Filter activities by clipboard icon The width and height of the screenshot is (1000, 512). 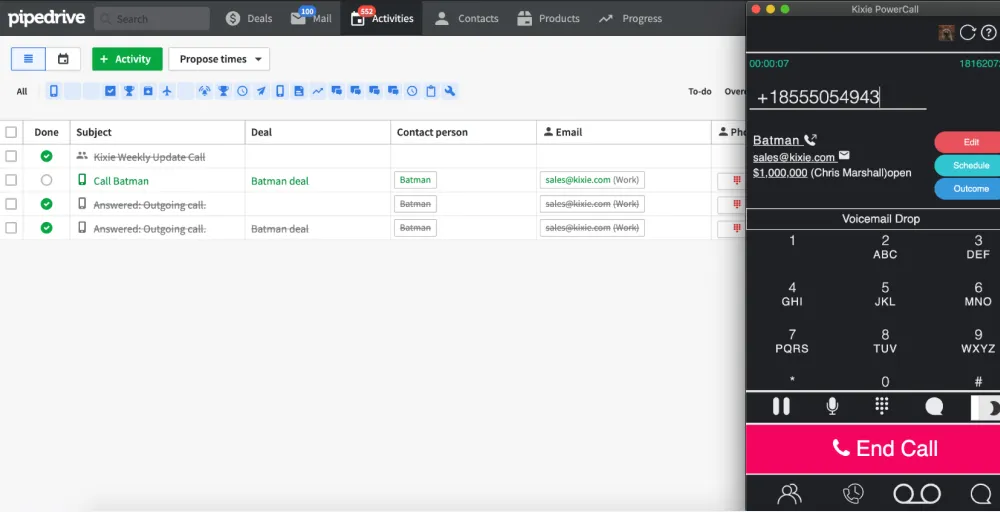[x=431, y=91]
